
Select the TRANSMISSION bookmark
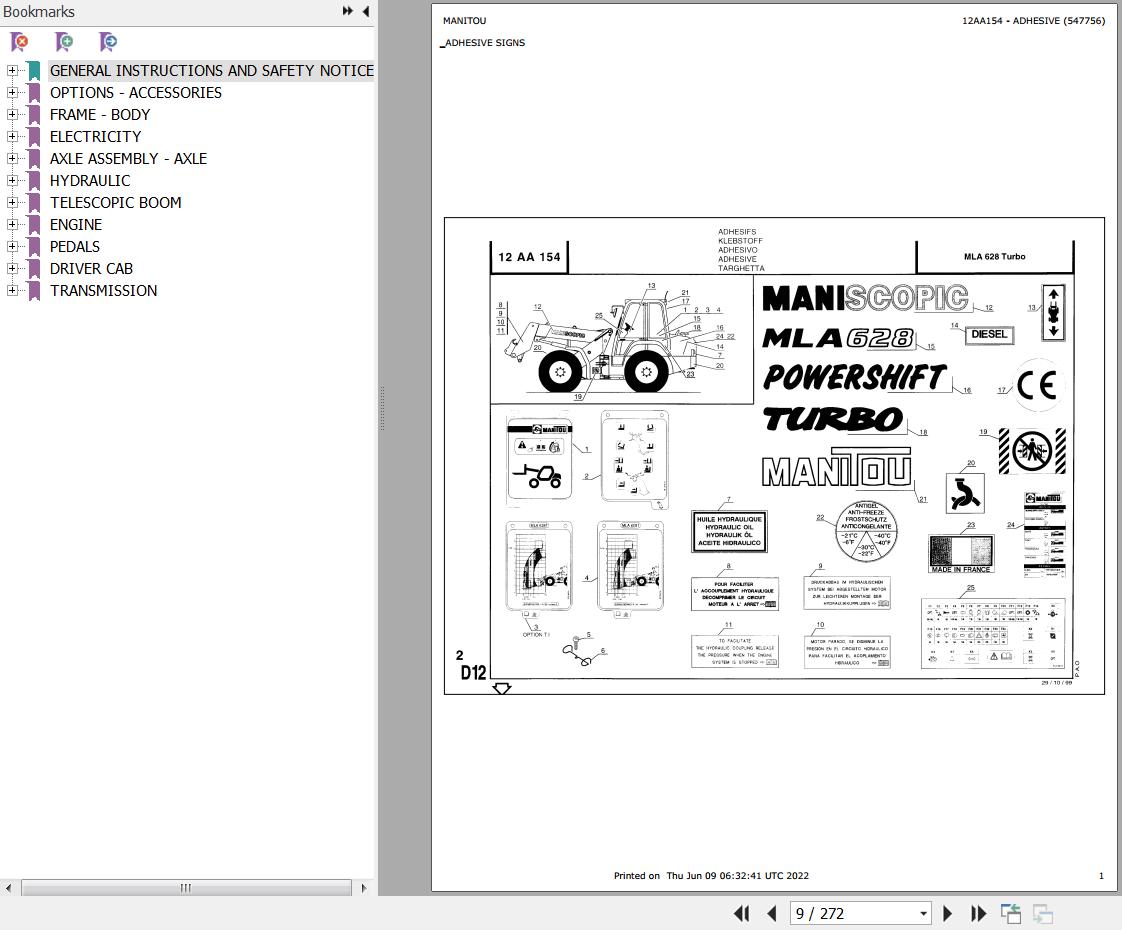click(x=104, y=290)
